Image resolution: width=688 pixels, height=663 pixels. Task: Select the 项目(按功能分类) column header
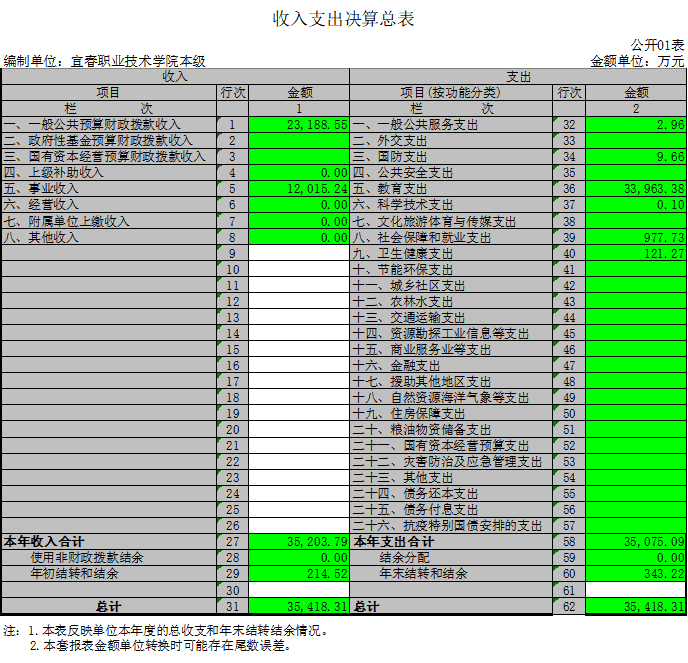[x=451, y=92]
